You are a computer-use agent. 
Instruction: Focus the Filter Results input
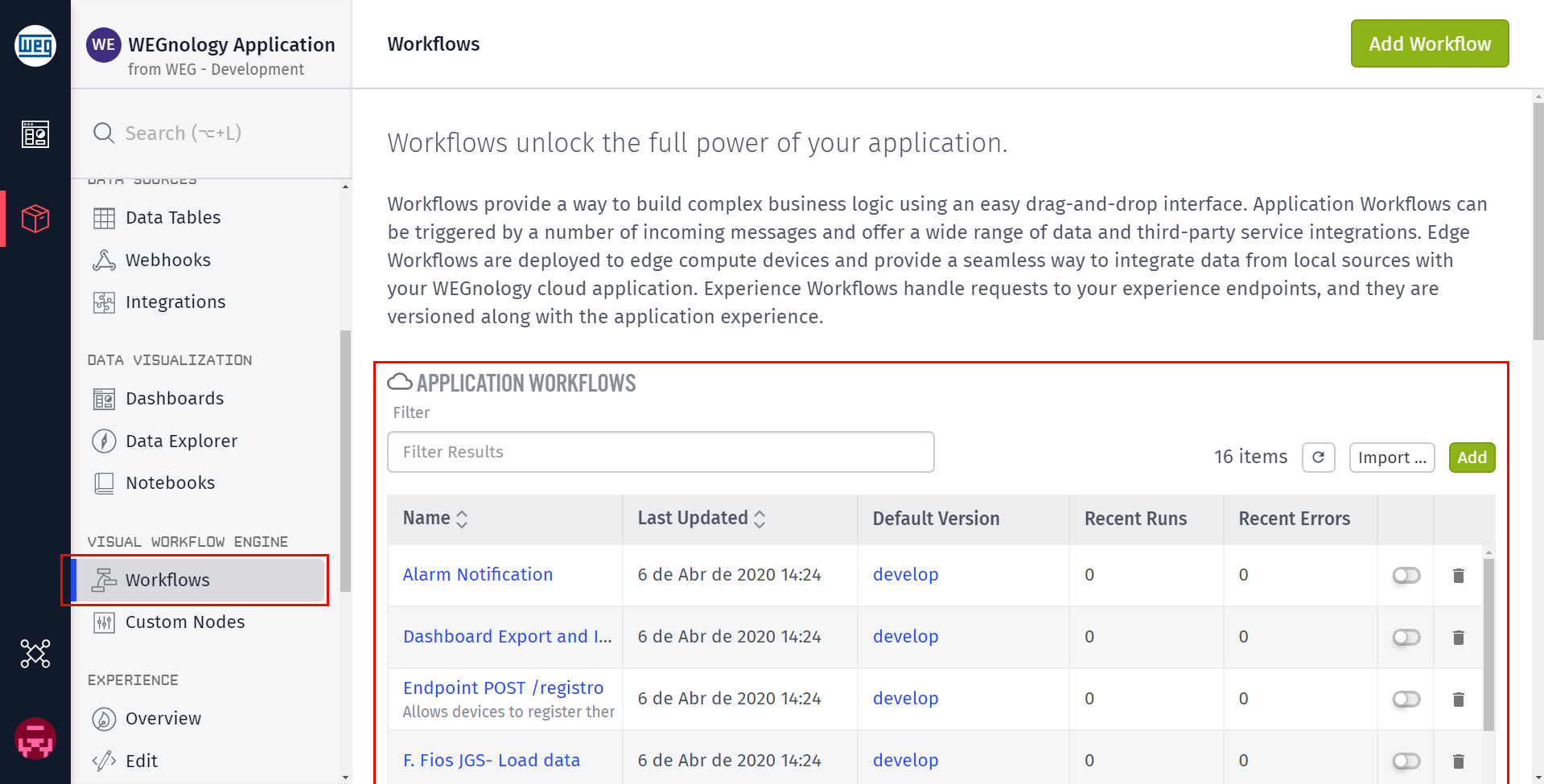(661, 452)
